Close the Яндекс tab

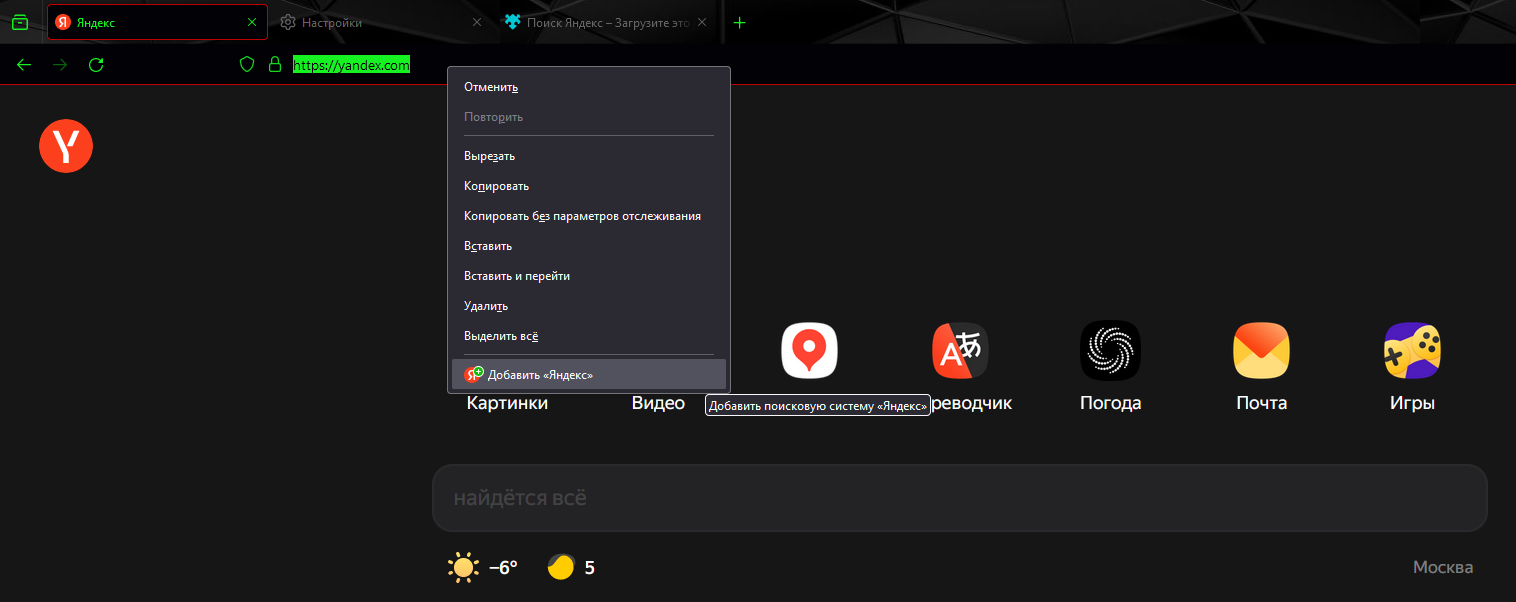251,22
